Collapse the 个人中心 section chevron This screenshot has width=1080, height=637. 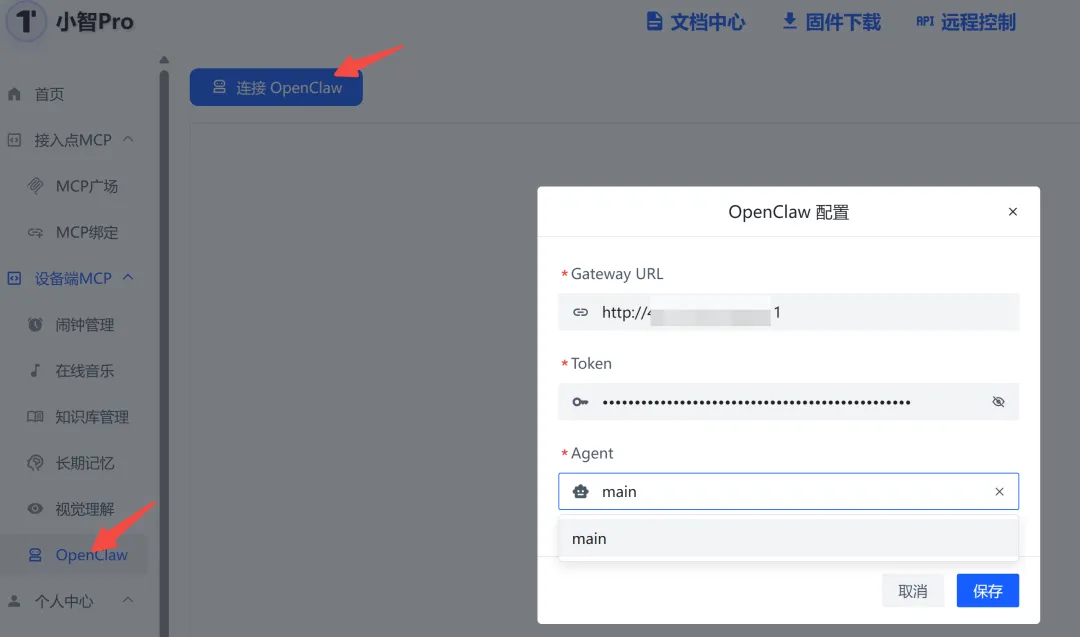[128, 600]
